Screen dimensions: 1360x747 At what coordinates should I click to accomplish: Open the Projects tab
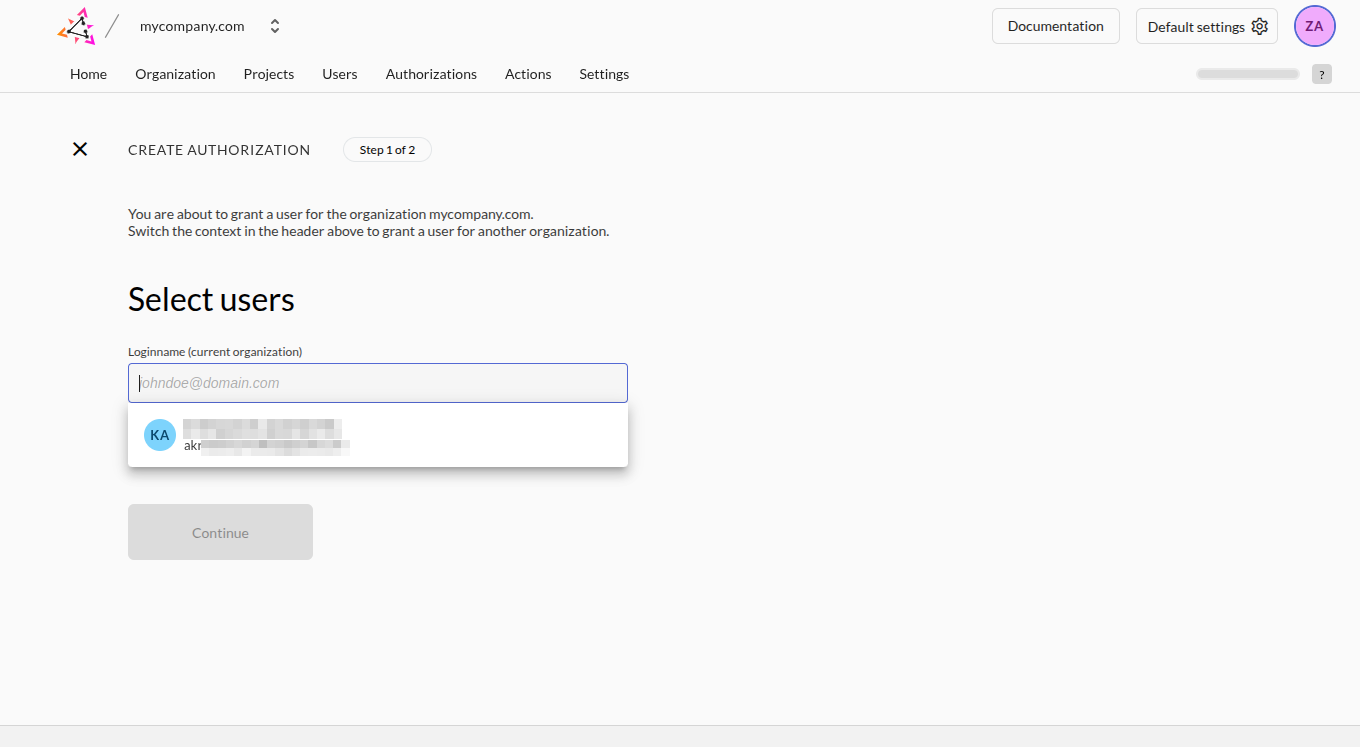(269, 74)
